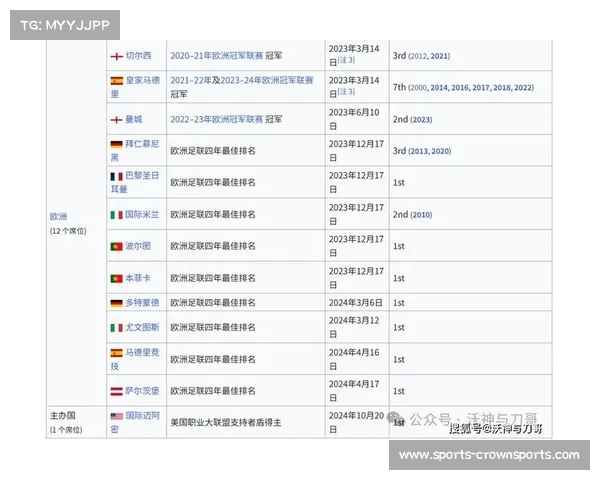Screen dimensions: 600x480
Task: Click year 2020 in the 拜仁慕尼黑 row
Action: (x=440, y=151)
